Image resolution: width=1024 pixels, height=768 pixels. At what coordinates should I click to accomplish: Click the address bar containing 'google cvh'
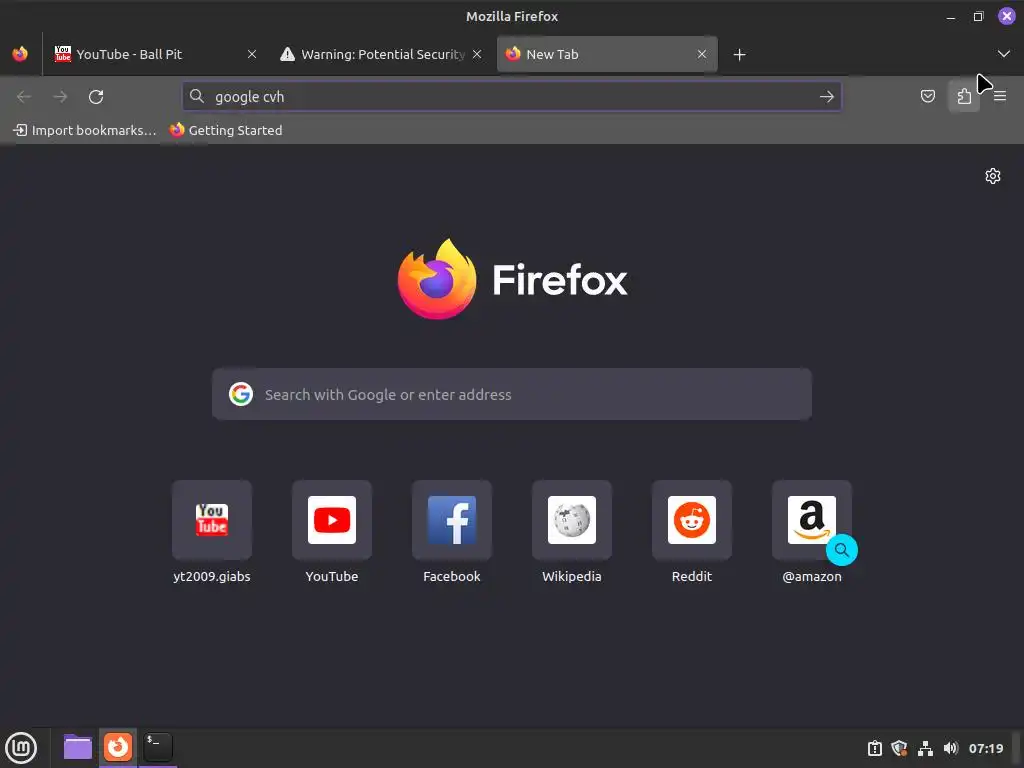pyautogui.click(x=512, y=97)
